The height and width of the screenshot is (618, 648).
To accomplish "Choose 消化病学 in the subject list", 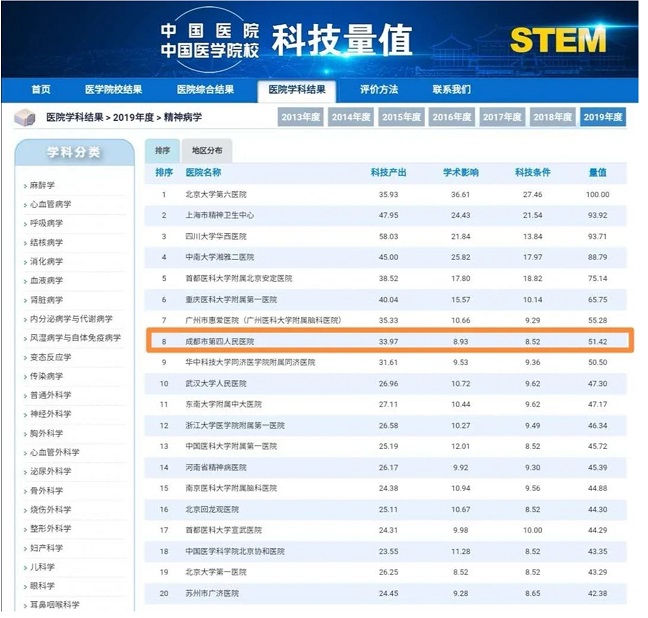I will [46, 261].
